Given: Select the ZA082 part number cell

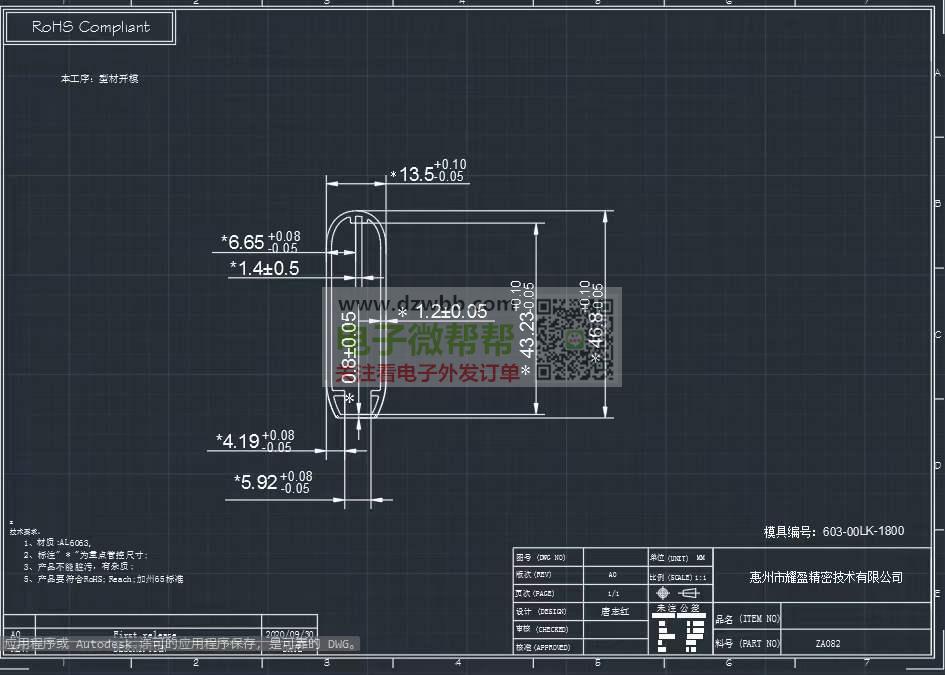Looking at the screenshot, I should point(827,644).
